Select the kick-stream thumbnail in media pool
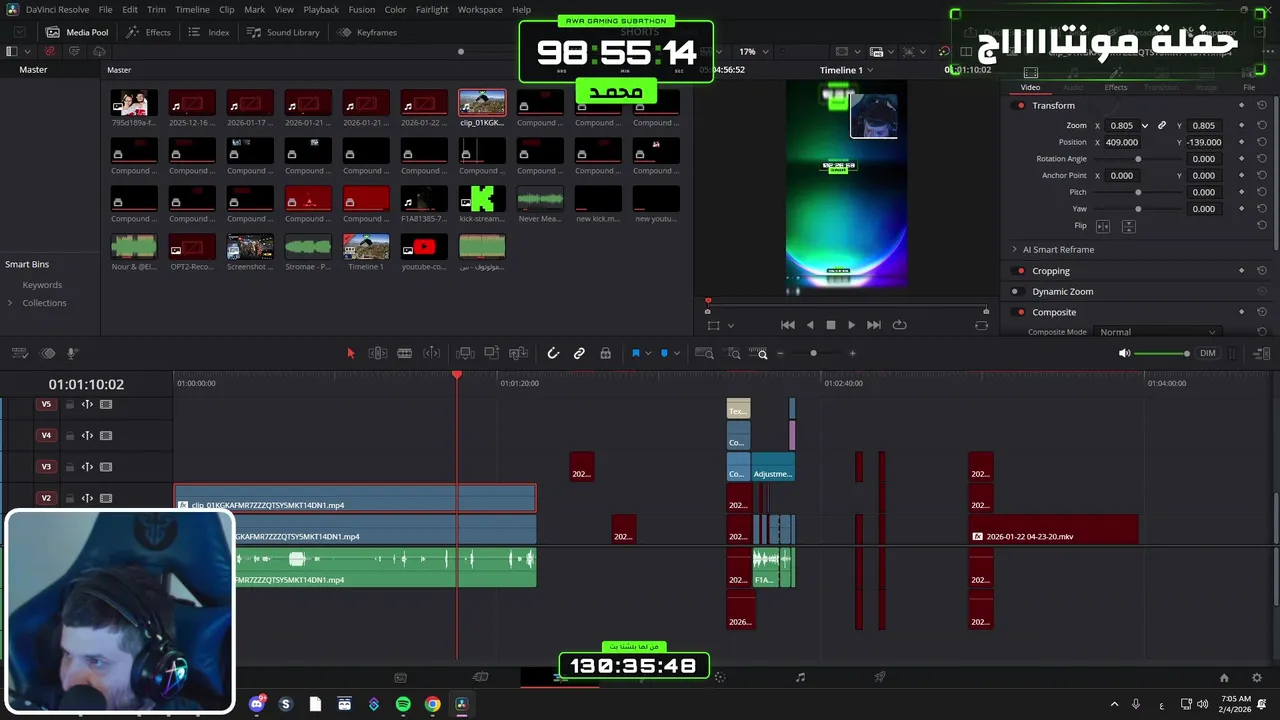This screenshot has height=720, width=1280. (482, 198)
